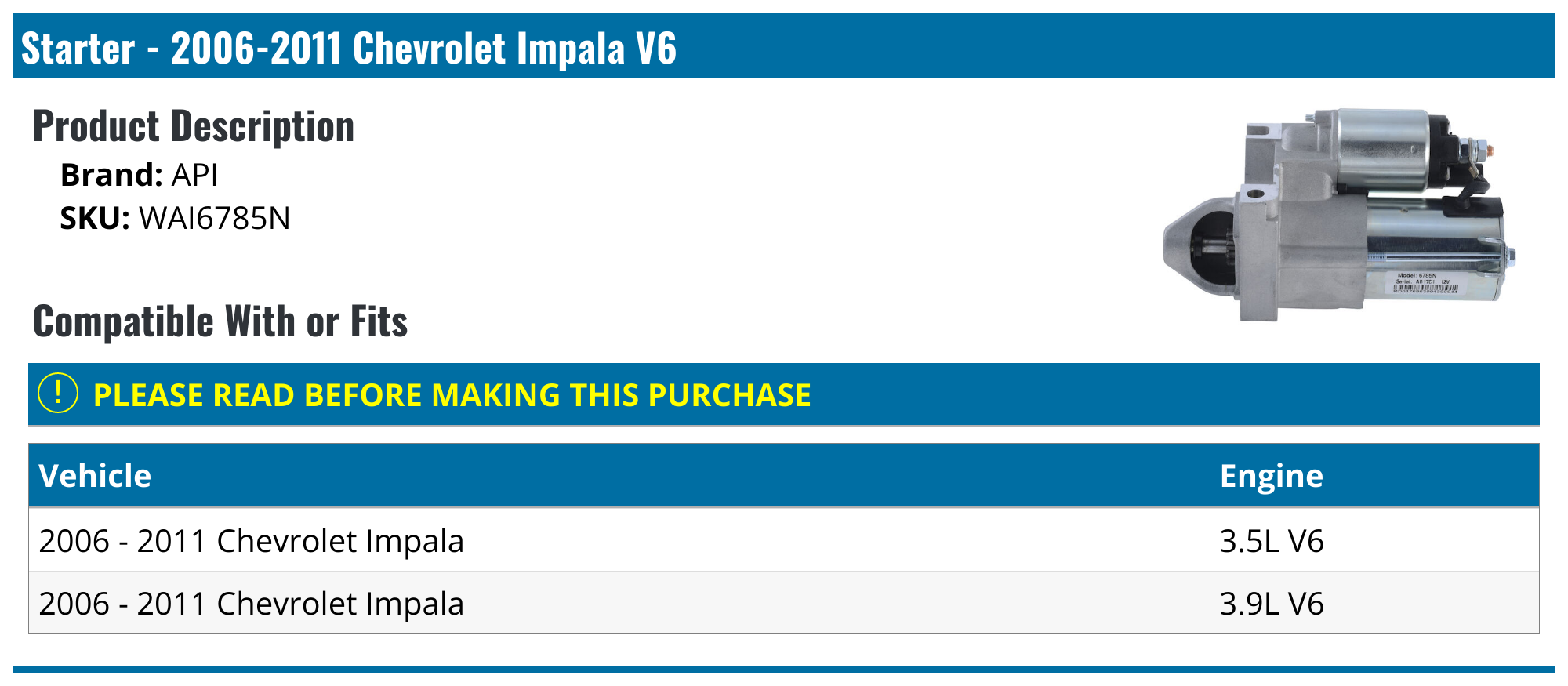Screen dimensions: 1568x686
Task: Click the solenoid on top of the starter
Action: tap(1384, 147)
